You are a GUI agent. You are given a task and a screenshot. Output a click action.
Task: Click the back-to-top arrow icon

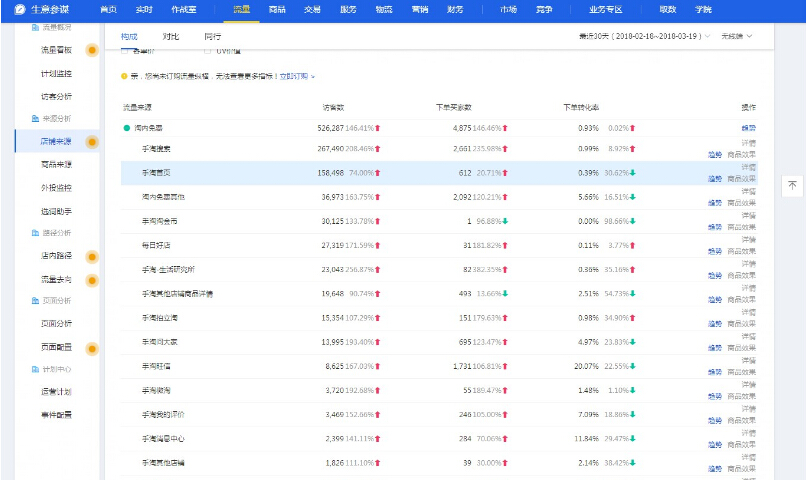pos(792,186)
